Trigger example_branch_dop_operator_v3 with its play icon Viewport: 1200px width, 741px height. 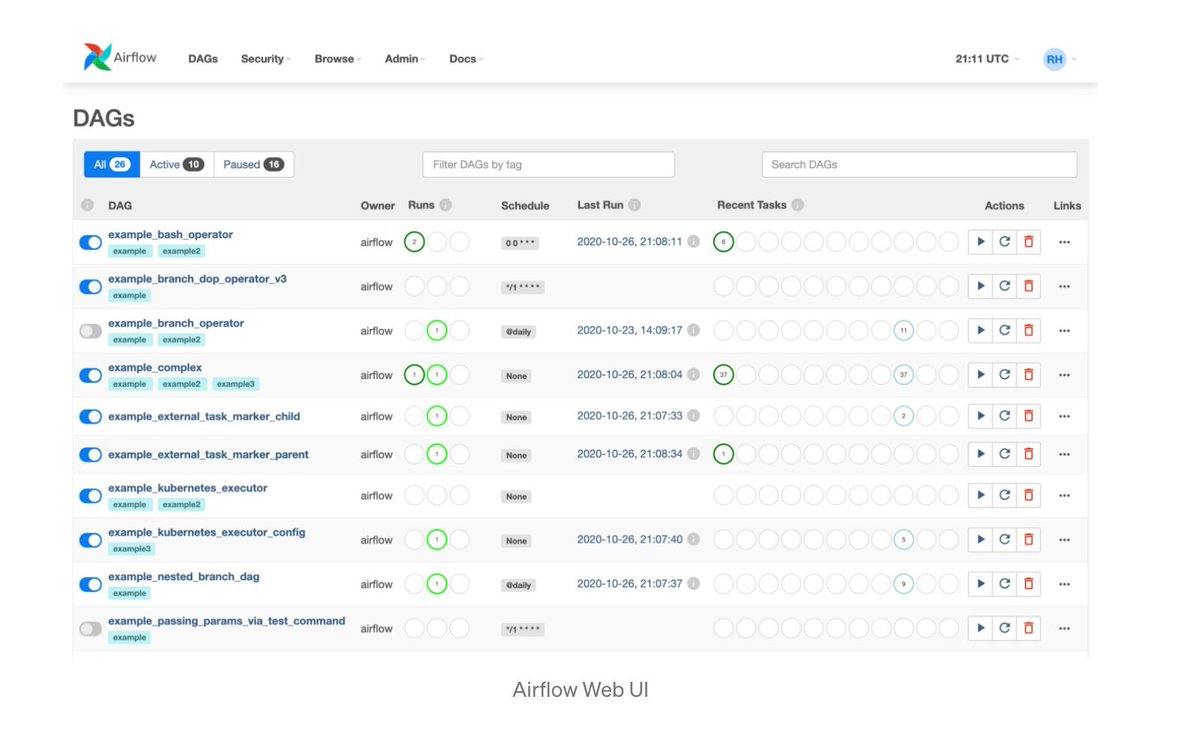click(x=980, y=286)
